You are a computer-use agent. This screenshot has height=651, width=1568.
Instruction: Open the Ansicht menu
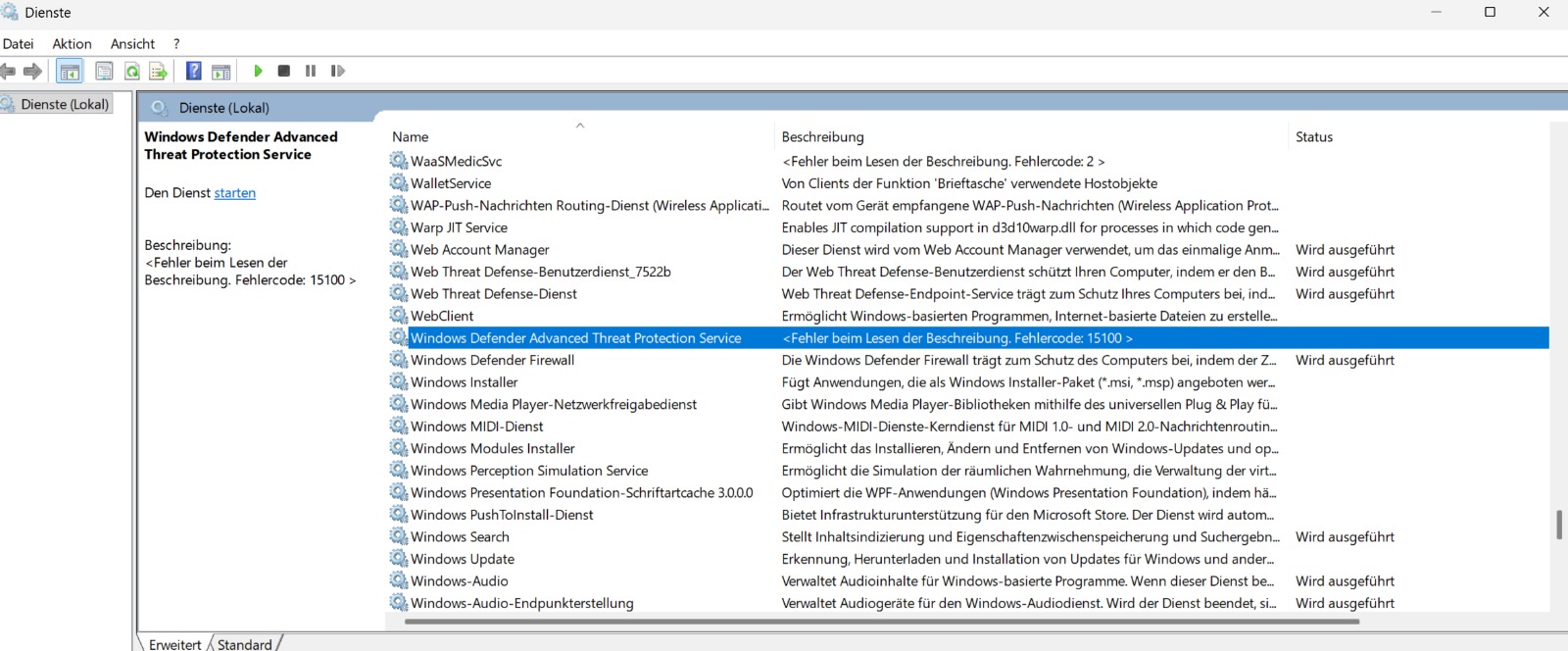click(132, 43)
